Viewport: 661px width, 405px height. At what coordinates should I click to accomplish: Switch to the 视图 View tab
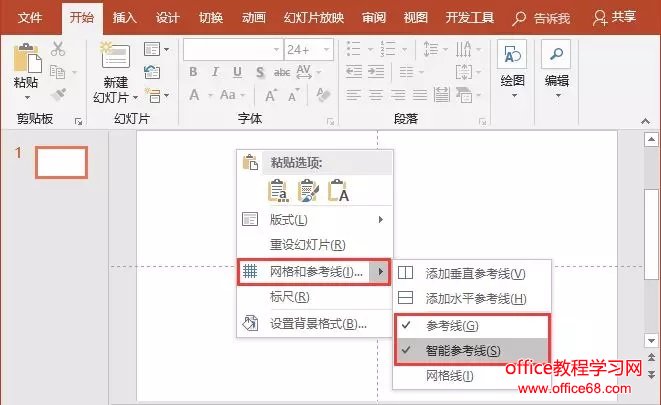tap(416, 18)
